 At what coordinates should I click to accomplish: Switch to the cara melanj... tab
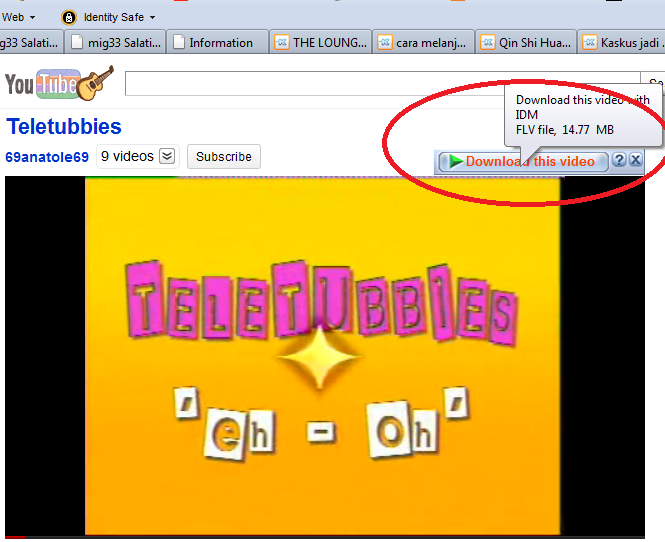click(424, 42)
